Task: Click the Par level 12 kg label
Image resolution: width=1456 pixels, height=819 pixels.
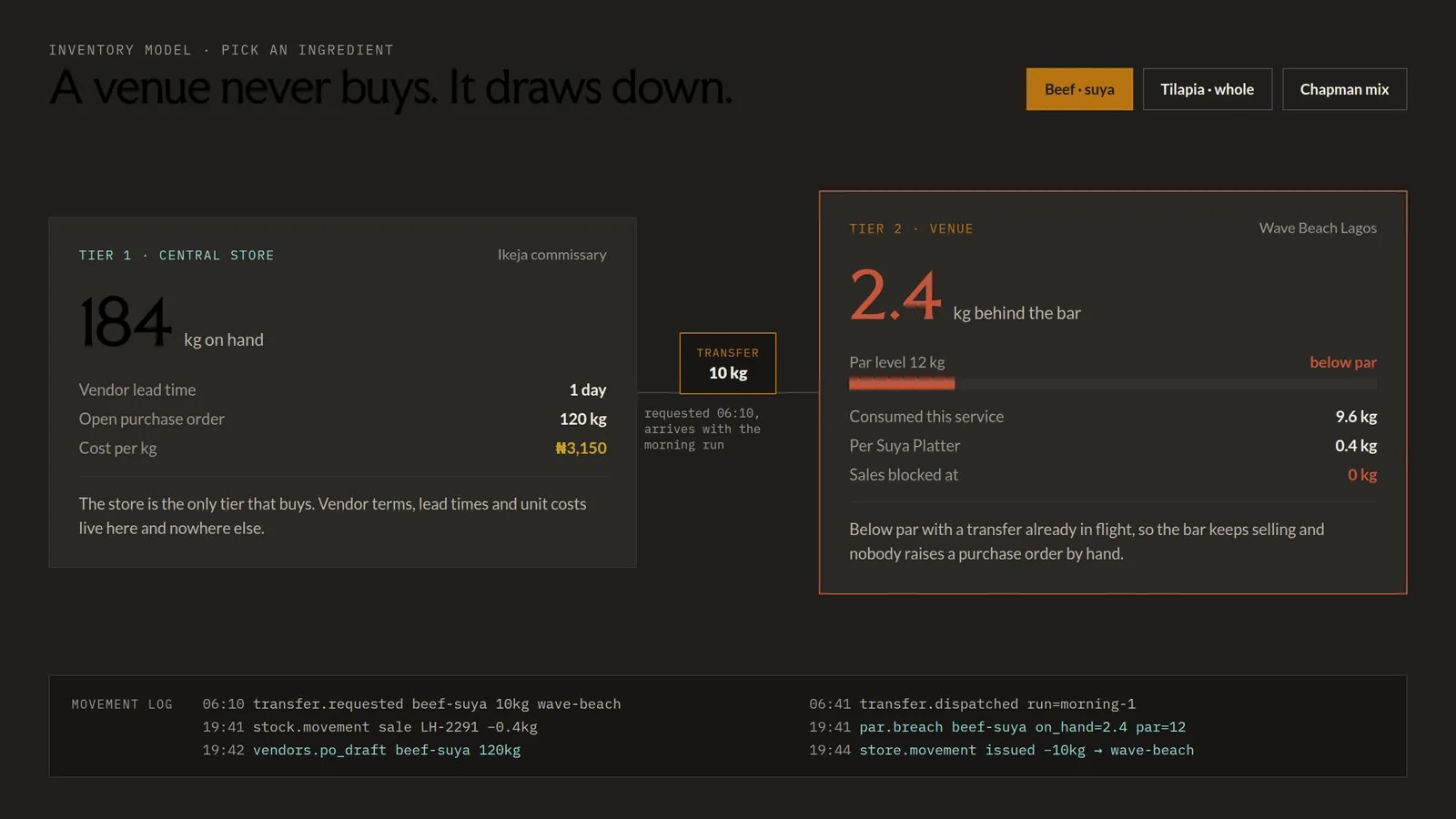Action: [897, 362]
